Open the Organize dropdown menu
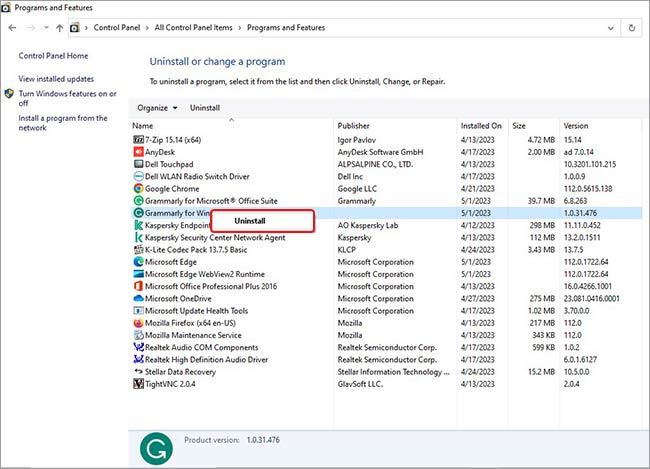Image resolution: width=650 pixels, height=469 pixels. pyautogui.click(x=158, y=108)
